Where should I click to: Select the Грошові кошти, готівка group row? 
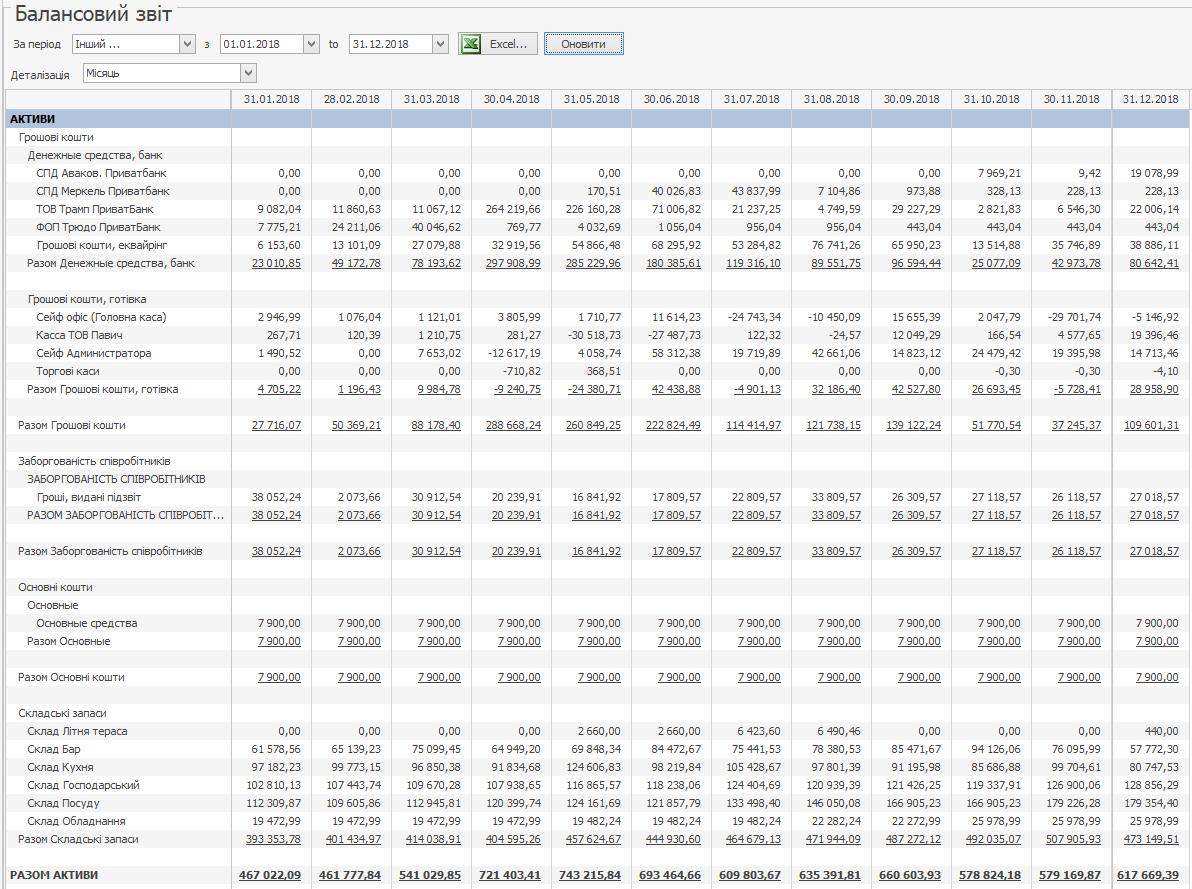click(87, 299)
